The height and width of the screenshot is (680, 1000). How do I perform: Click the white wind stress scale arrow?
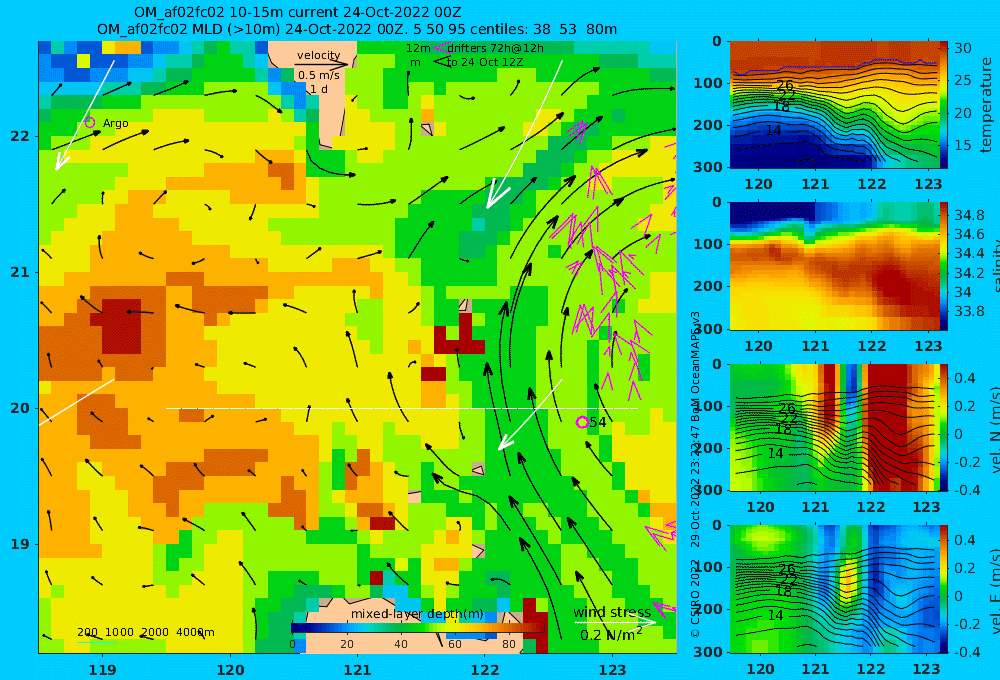click(x=615, y=622)
